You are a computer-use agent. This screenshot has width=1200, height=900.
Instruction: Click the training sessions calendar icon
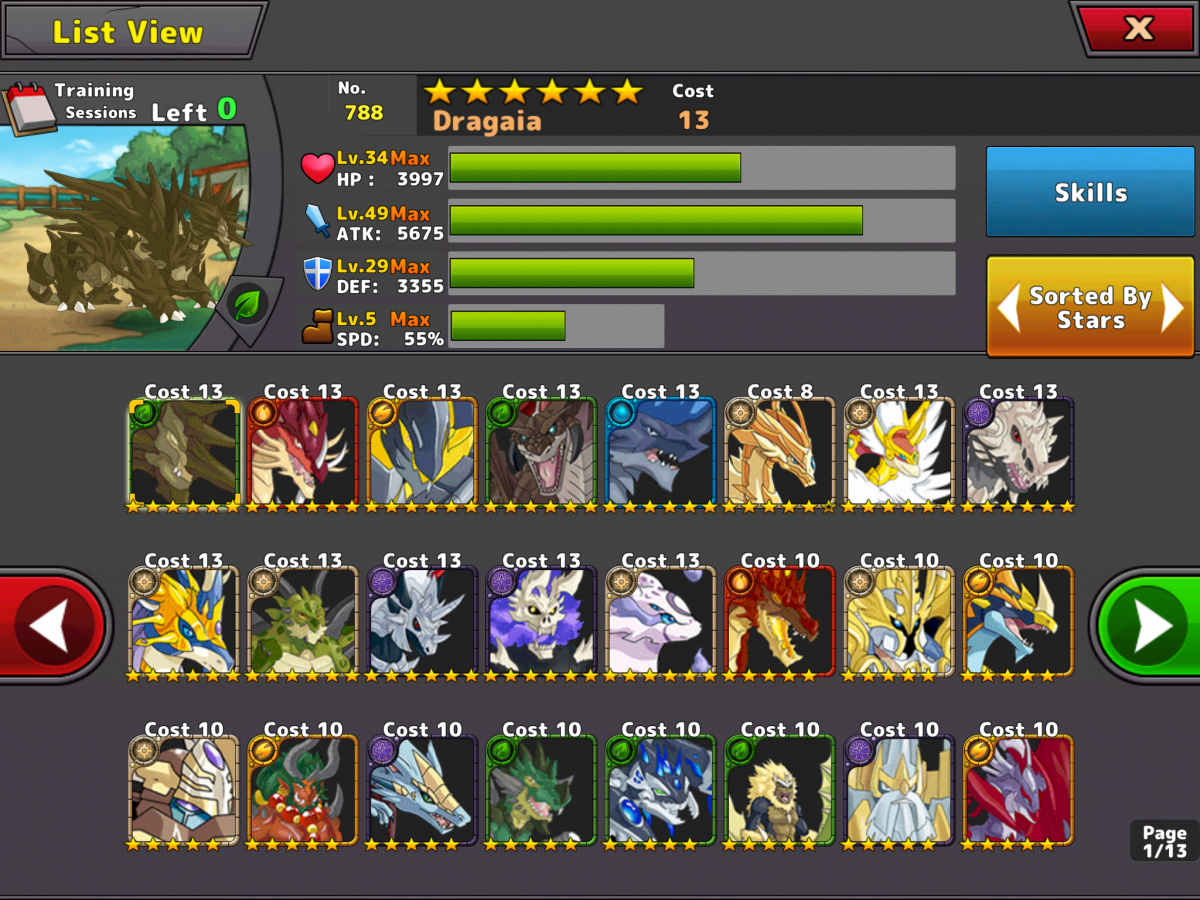point(28,108)
